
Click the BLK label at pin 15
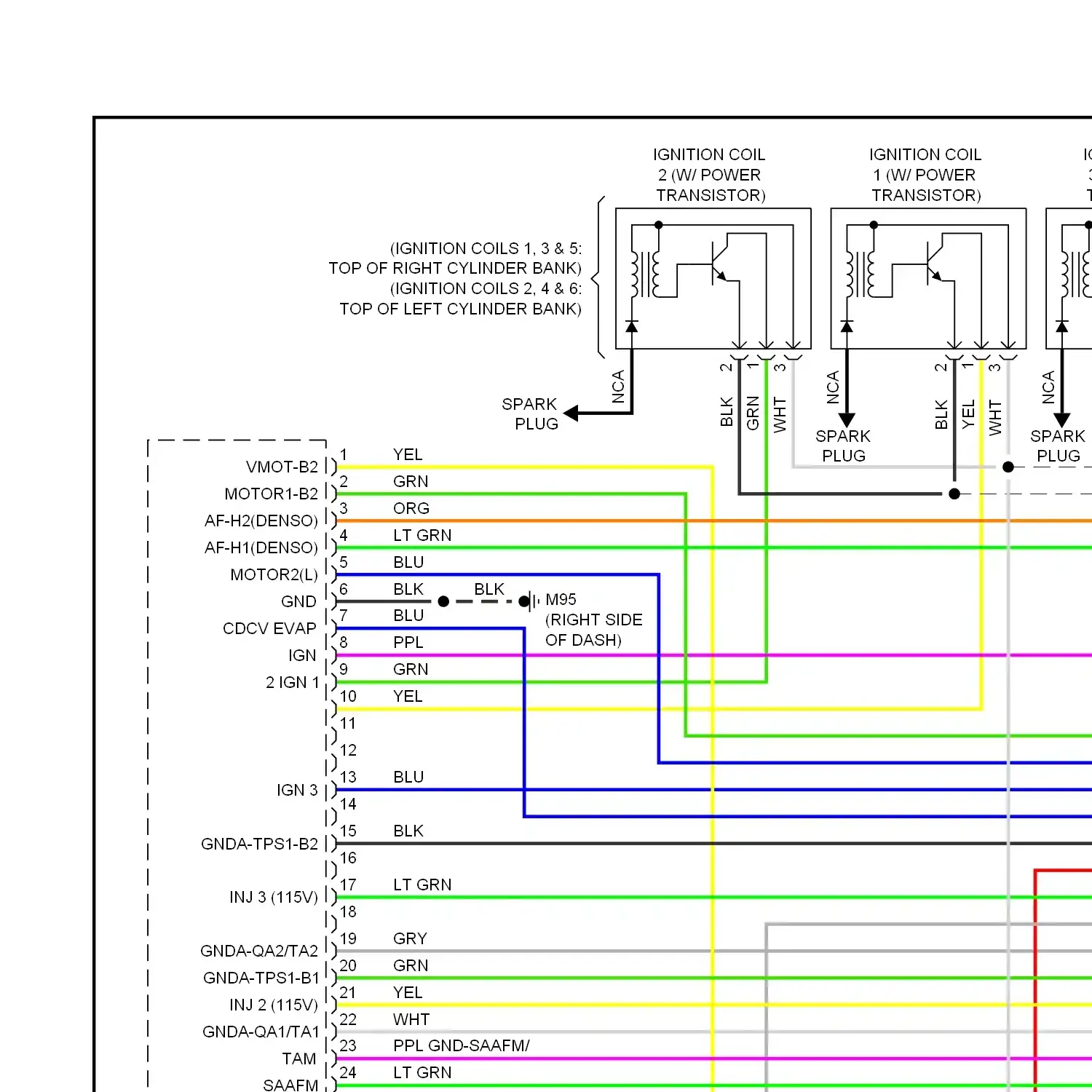click(408, 831)
